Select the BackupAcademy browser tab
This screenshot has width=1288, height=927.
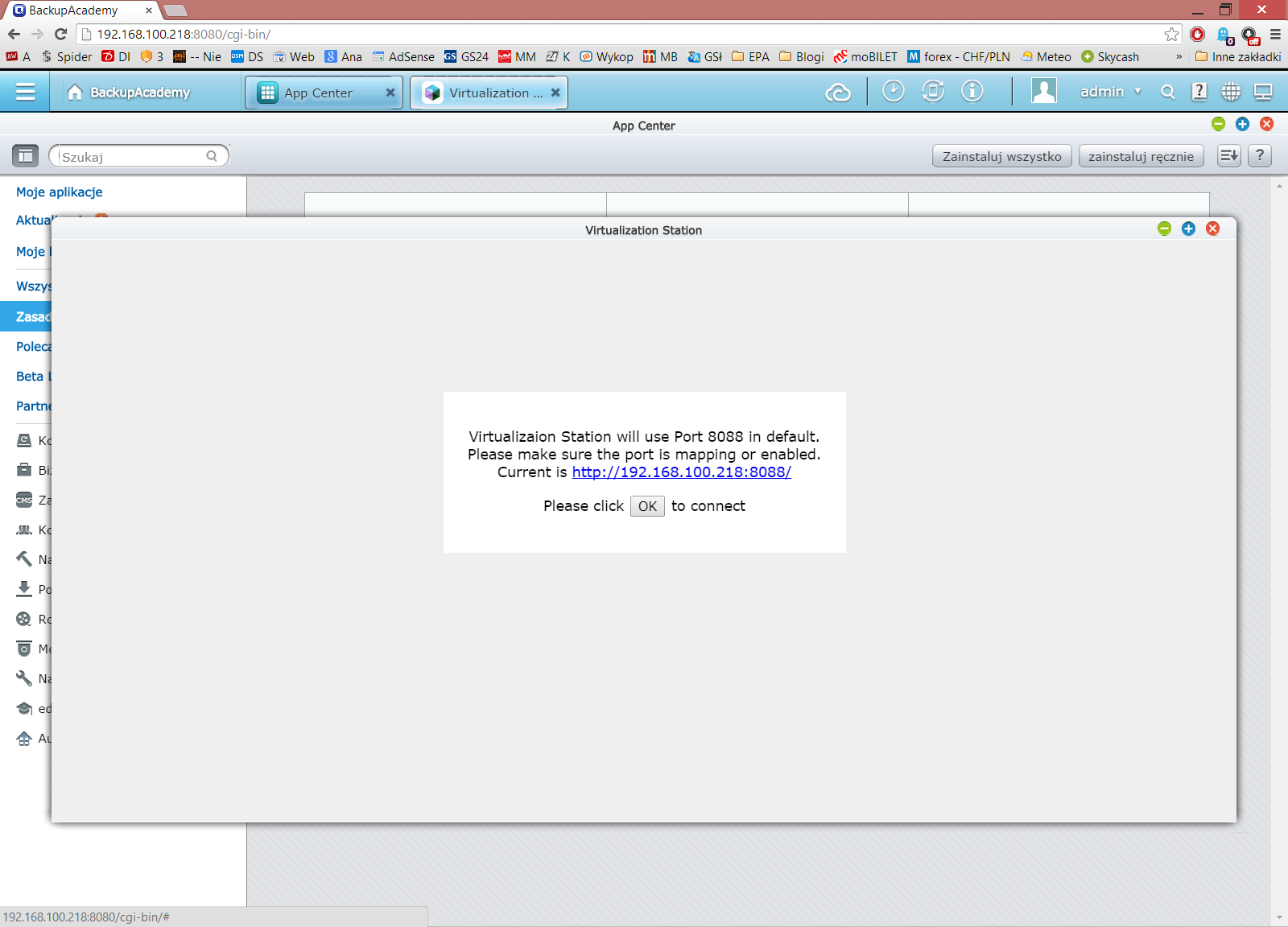[x=80, y=10]
